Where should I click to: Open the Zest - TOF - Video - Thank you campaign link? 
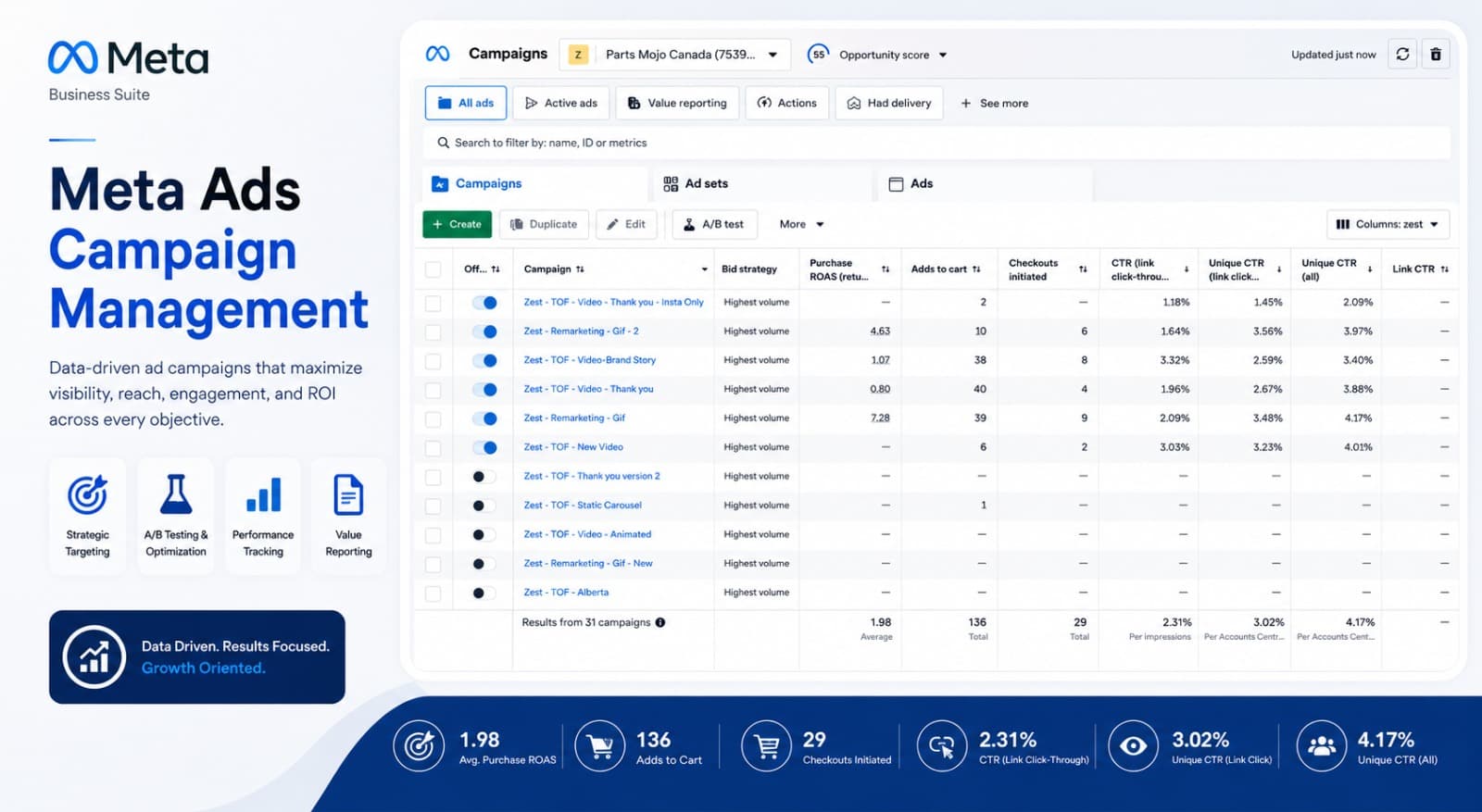tap(588, 389)
